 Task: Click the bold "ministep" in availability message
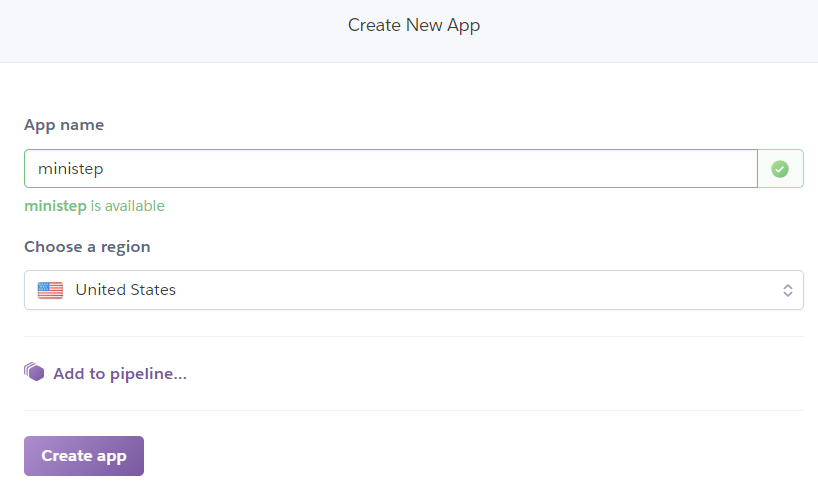point(55,206)
